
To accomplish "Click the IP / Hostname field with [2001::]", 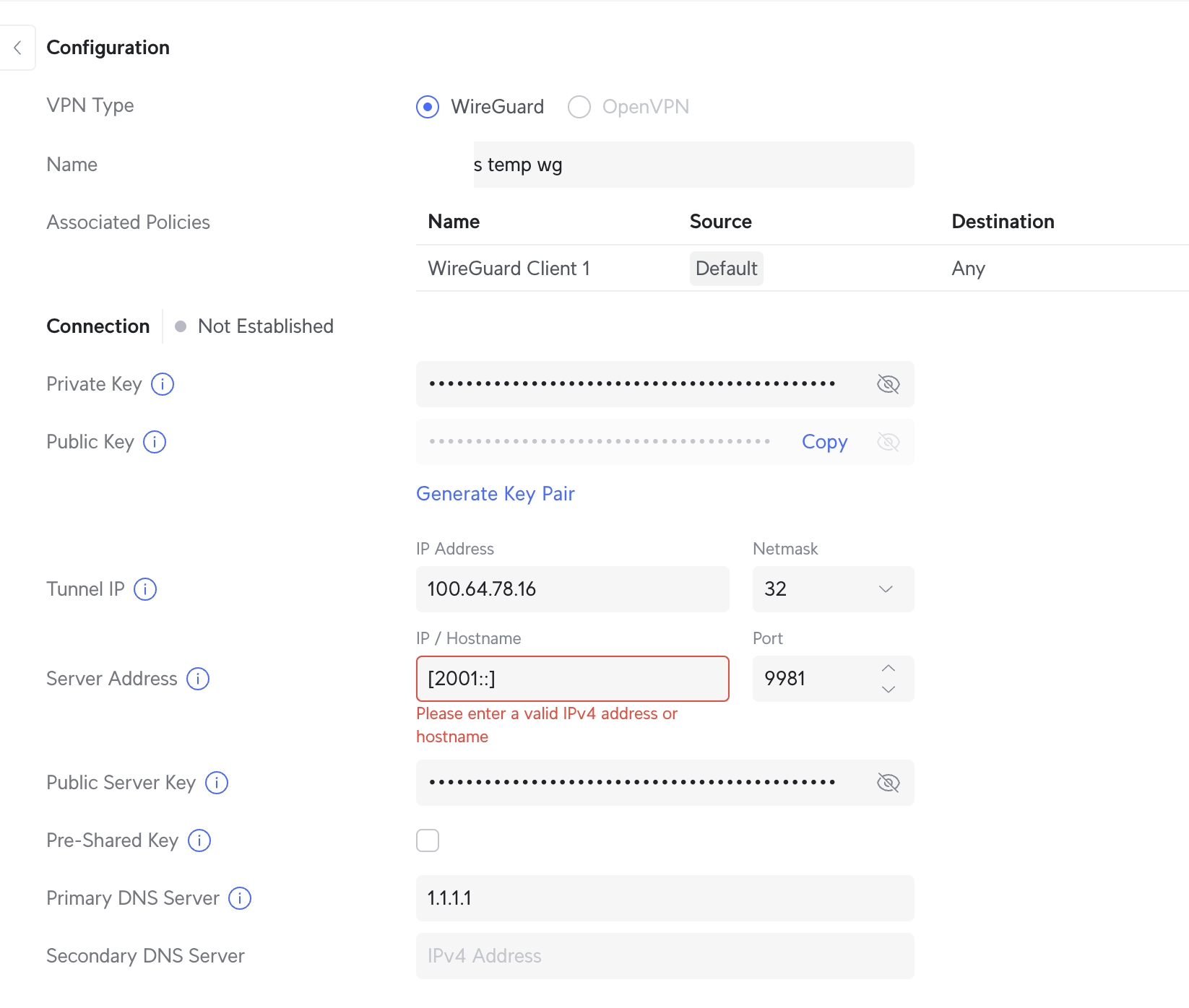I will click(573, 679).
